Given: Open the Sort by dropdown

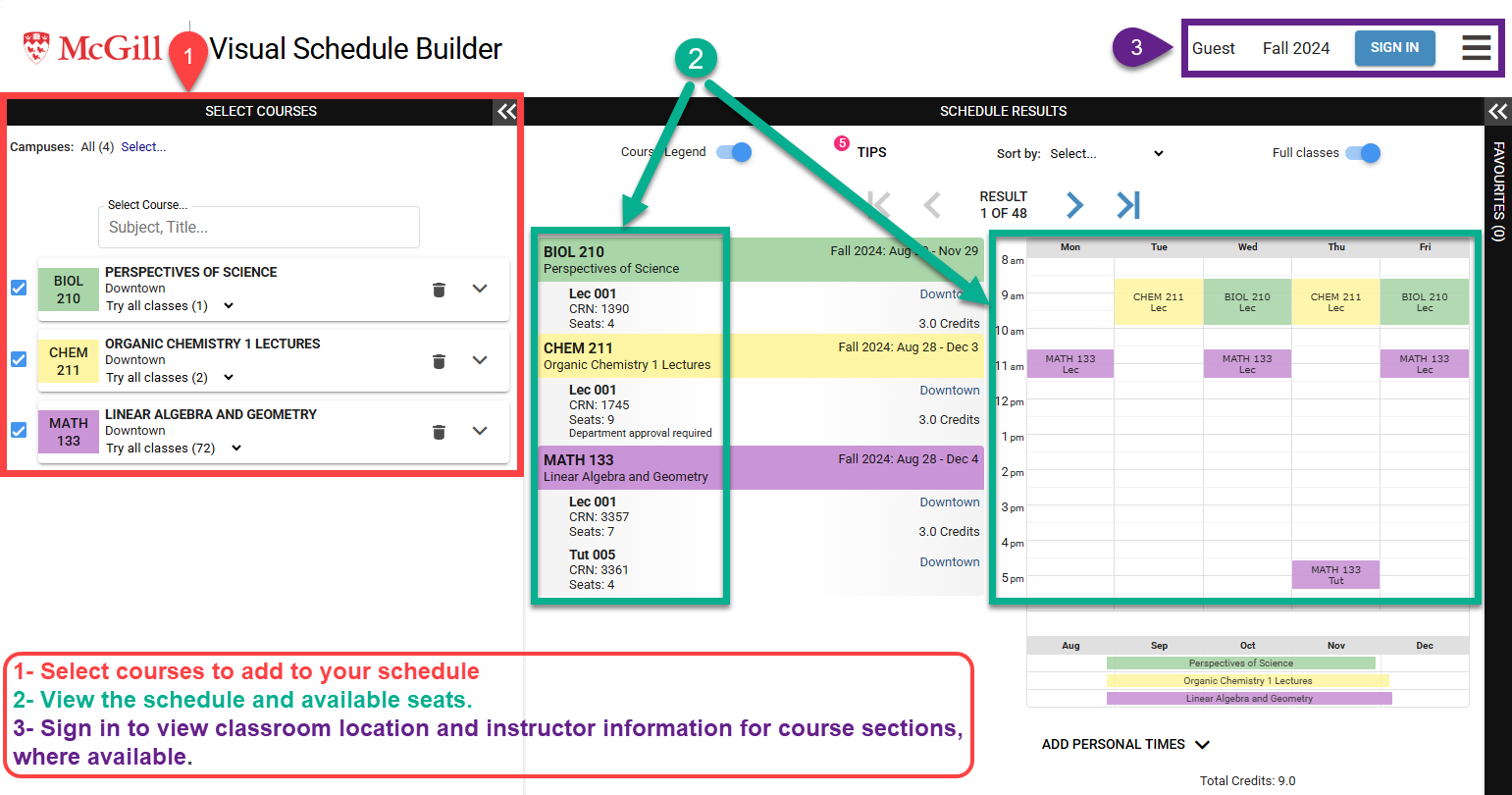Looking at the screenshot, I should pyautogui.click(x=1106, y=154).
